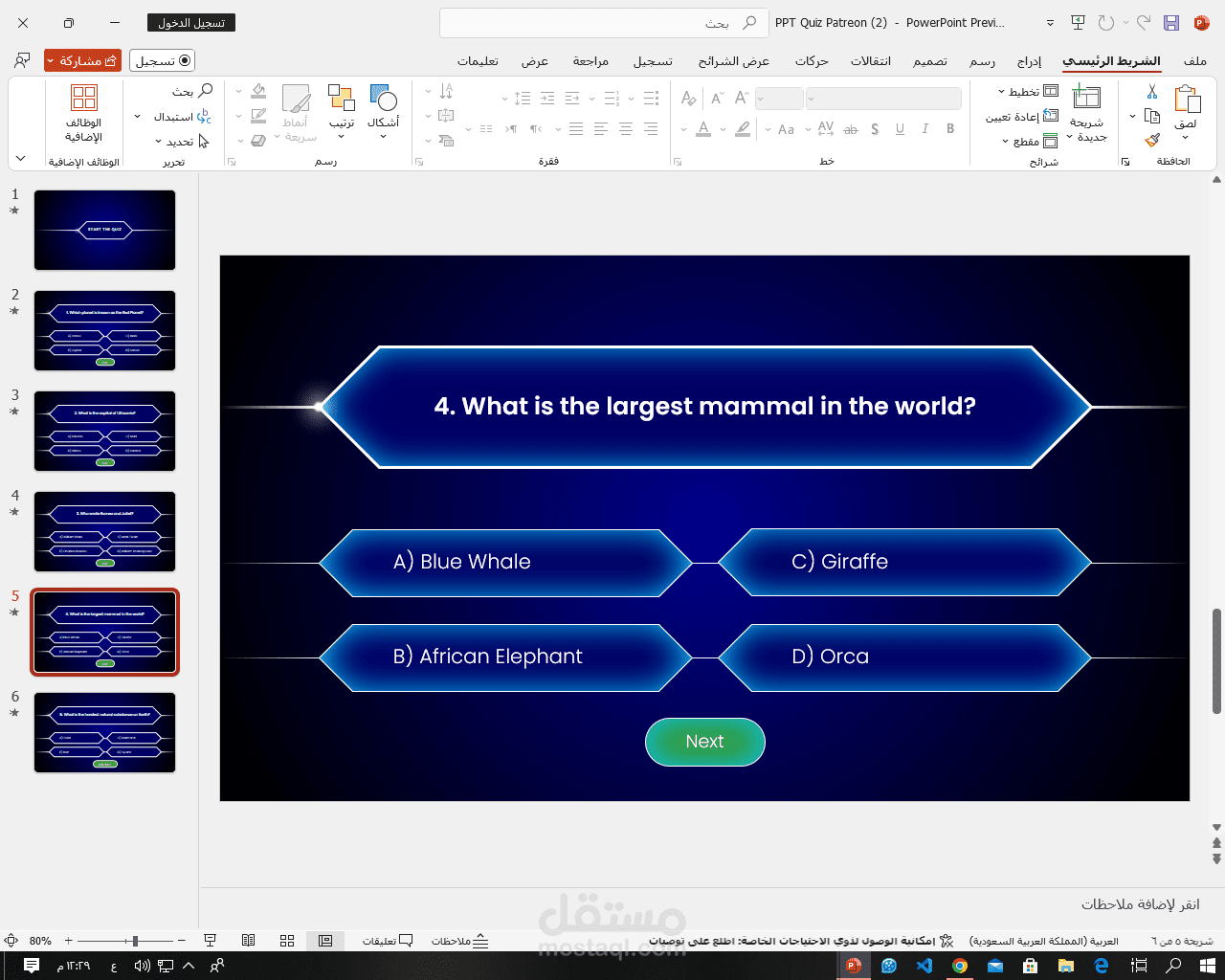
Task: Toggle Italic formatting
Action: [x=925, y=129]
